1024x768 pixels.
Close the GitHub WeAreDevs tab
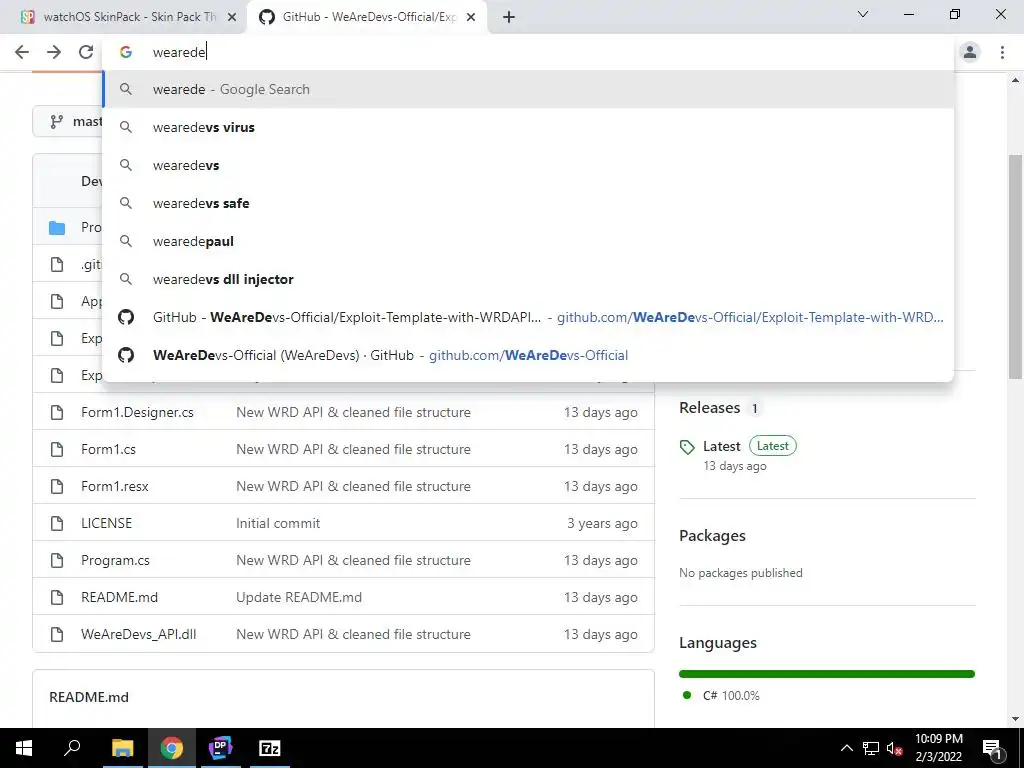[x=471, y=17]
